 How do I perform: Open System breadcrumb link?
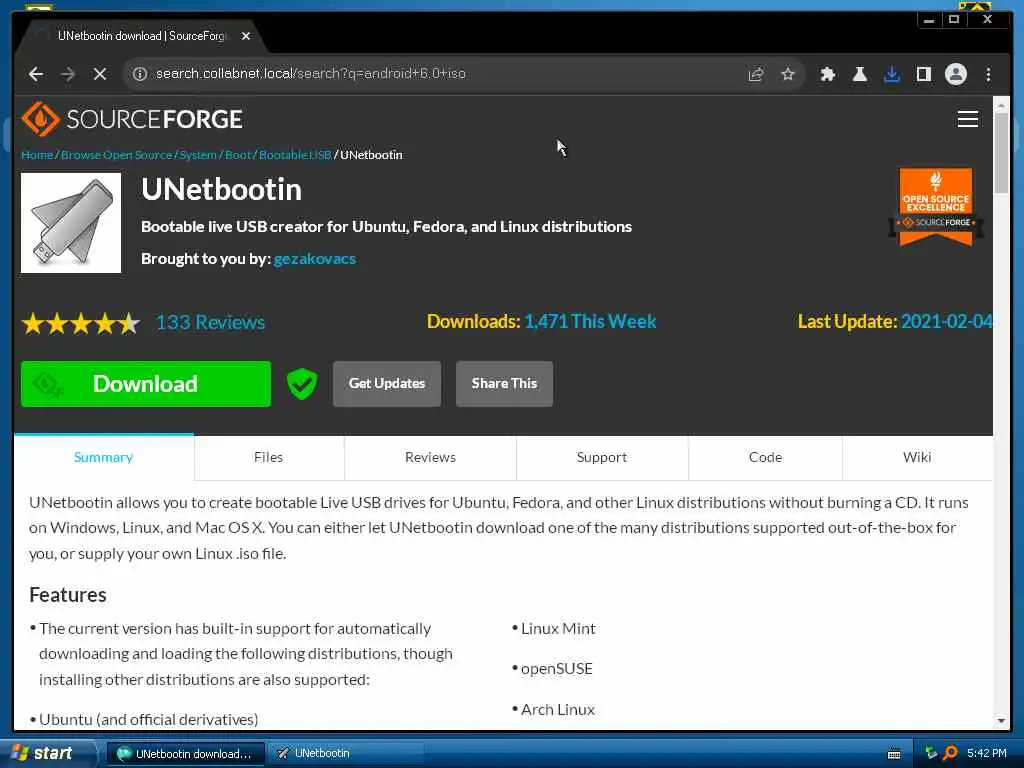point(198,155)
